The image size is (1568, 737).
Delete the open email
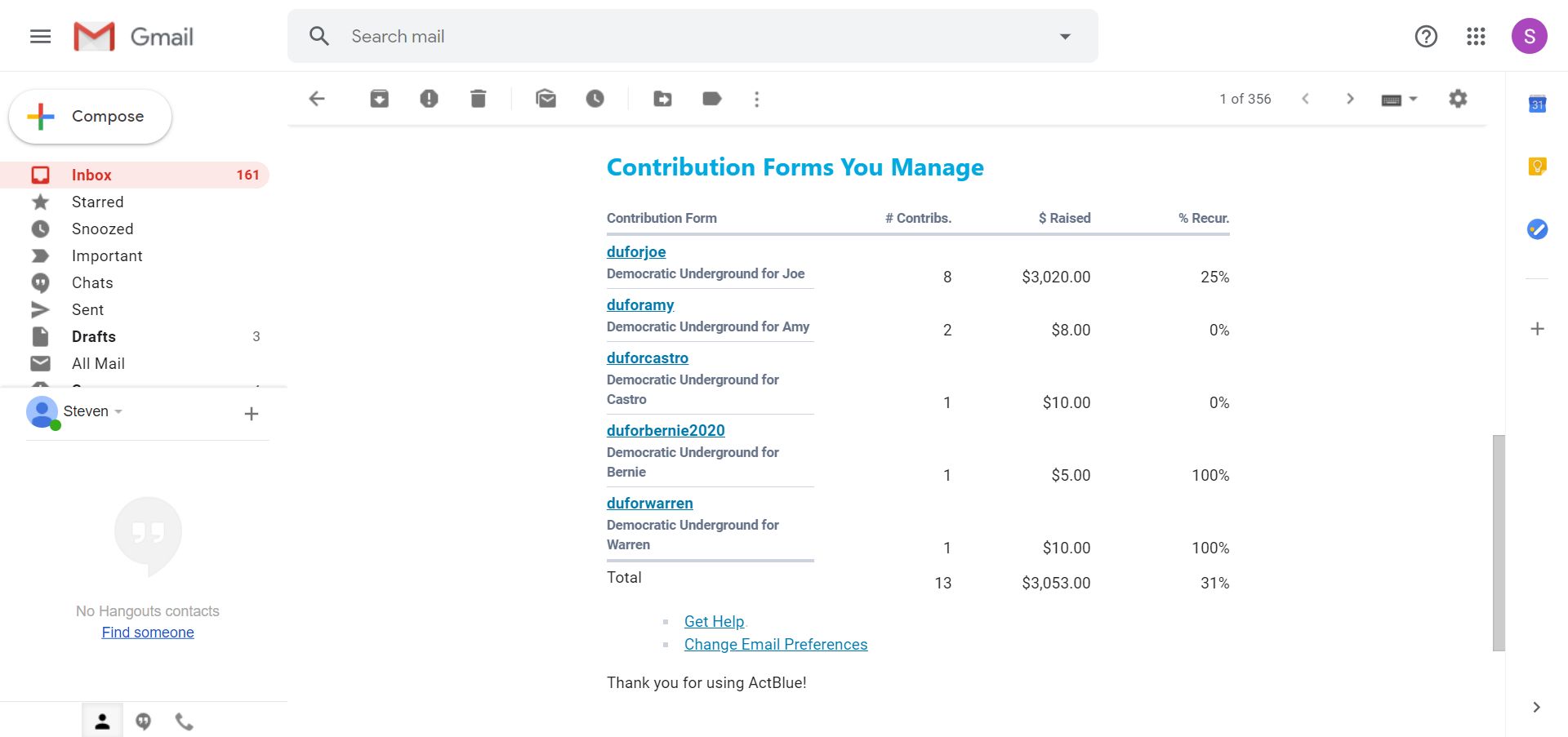(x=479, y=99)
